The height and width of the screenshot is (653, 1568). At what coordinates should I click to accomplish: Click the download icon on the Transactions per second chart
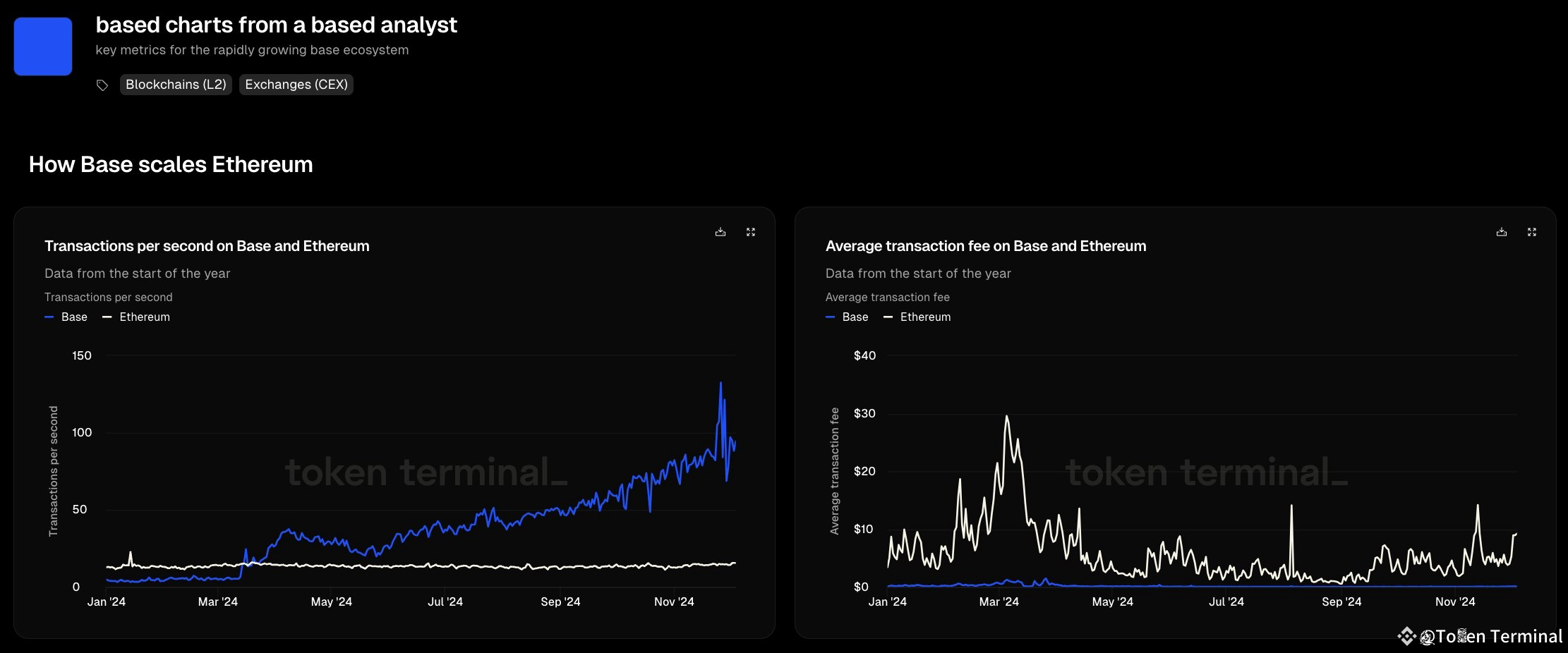coord(720,231)
